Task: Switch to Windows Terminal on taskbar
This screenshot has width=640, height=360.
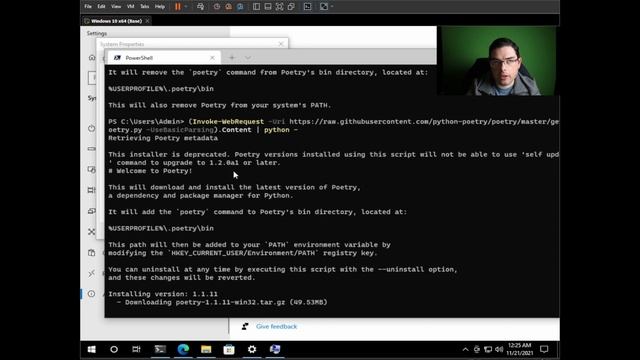Action: pos(160,349)
